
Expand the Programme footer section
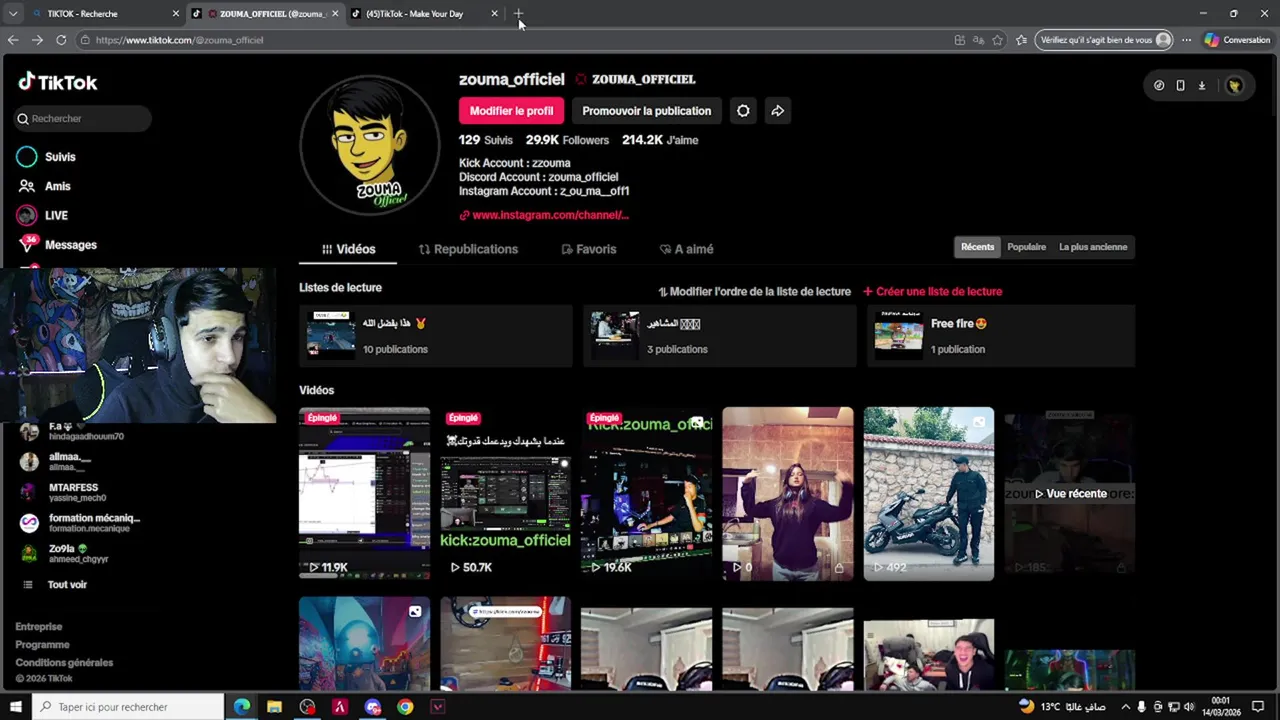pos(42,645)
